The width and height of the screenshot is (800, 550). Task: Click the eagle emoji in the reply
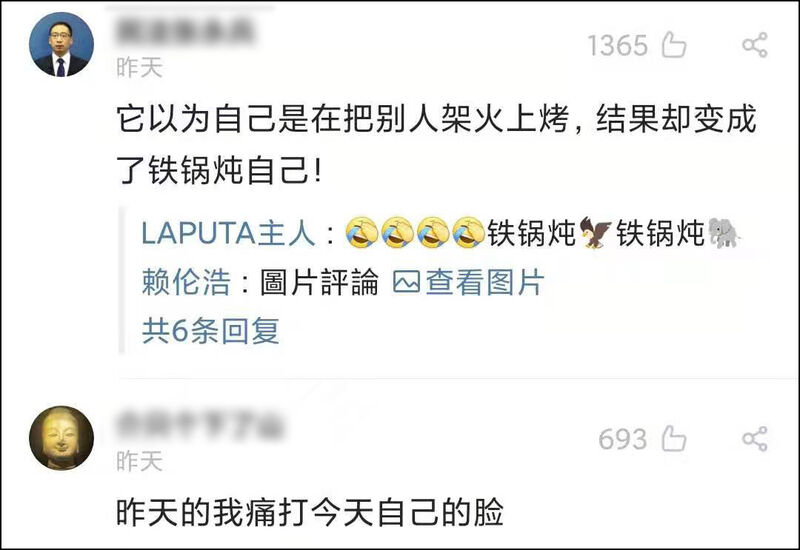pyautogui.click(x=595, y=233)
